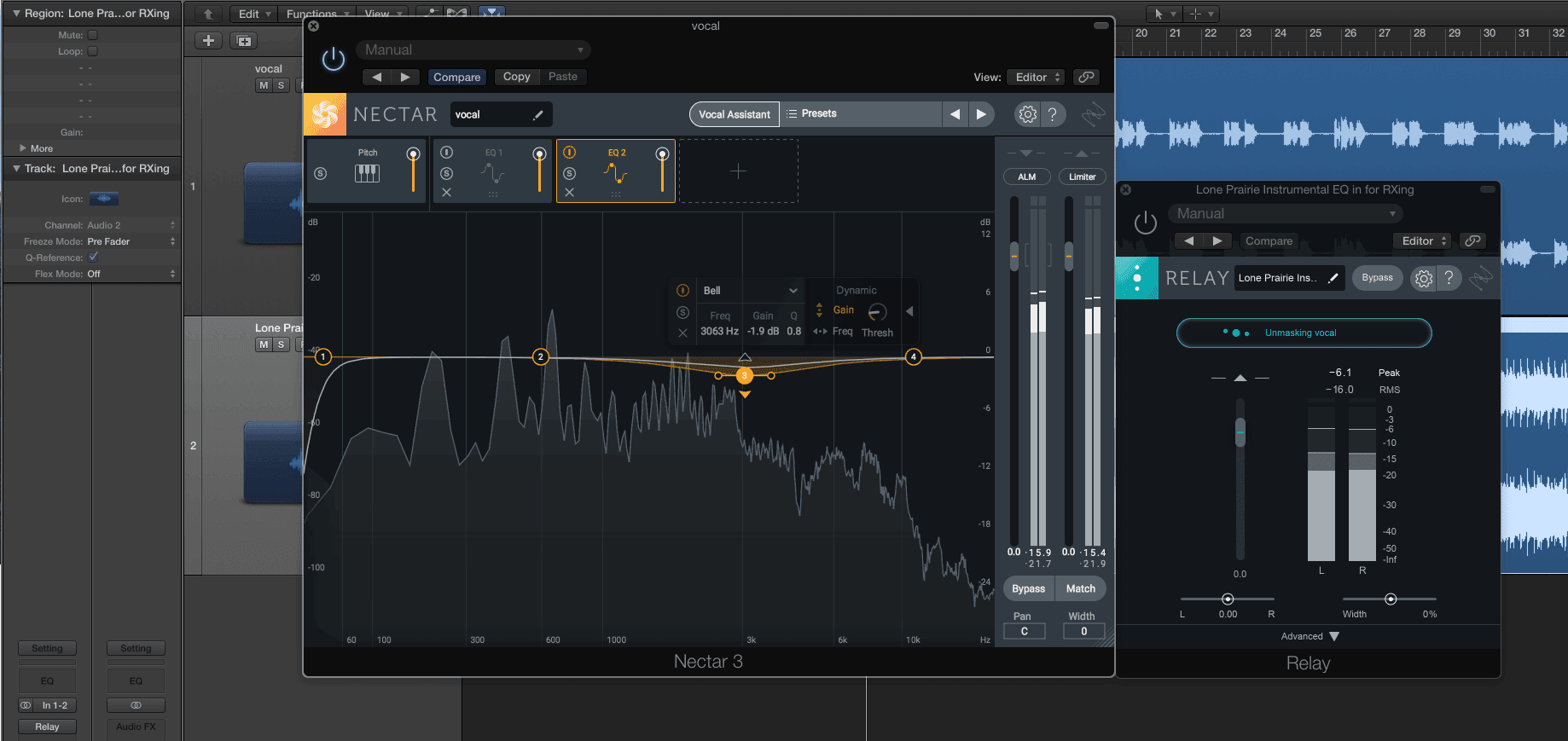Viewport: 1568px width, 741px height.
Task: Delete the selected EQ band with X
Action: pyautogui.click(x=682, y=333)
